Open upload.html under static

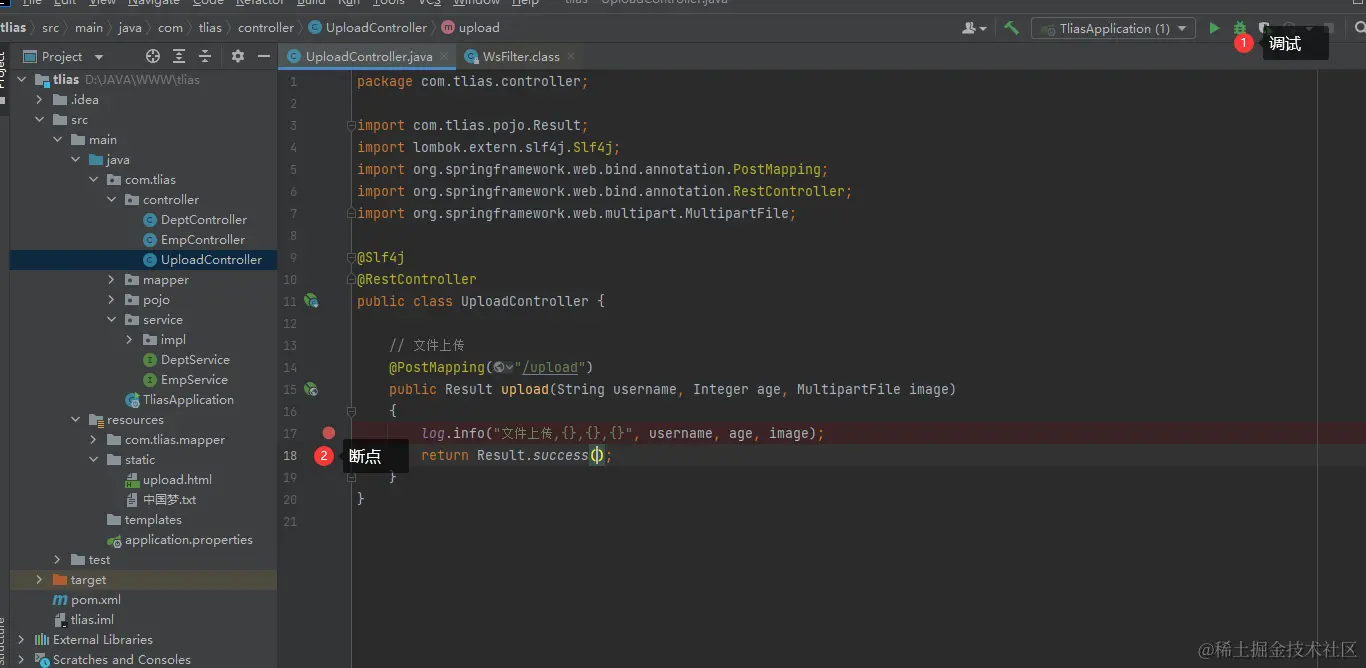tap(177, 479)
